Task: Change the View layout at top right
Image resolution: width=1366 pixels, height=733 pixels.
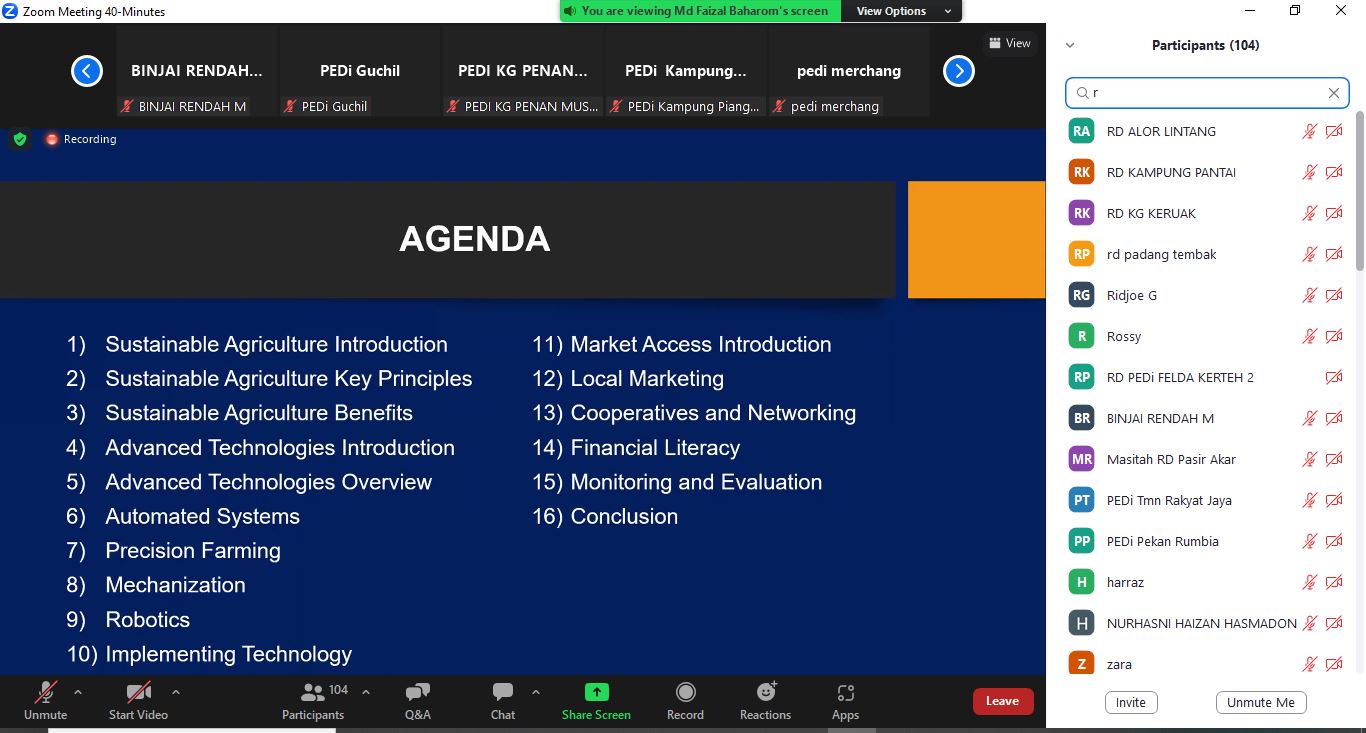Action: pyautogui.click(x=1009, y=43)
